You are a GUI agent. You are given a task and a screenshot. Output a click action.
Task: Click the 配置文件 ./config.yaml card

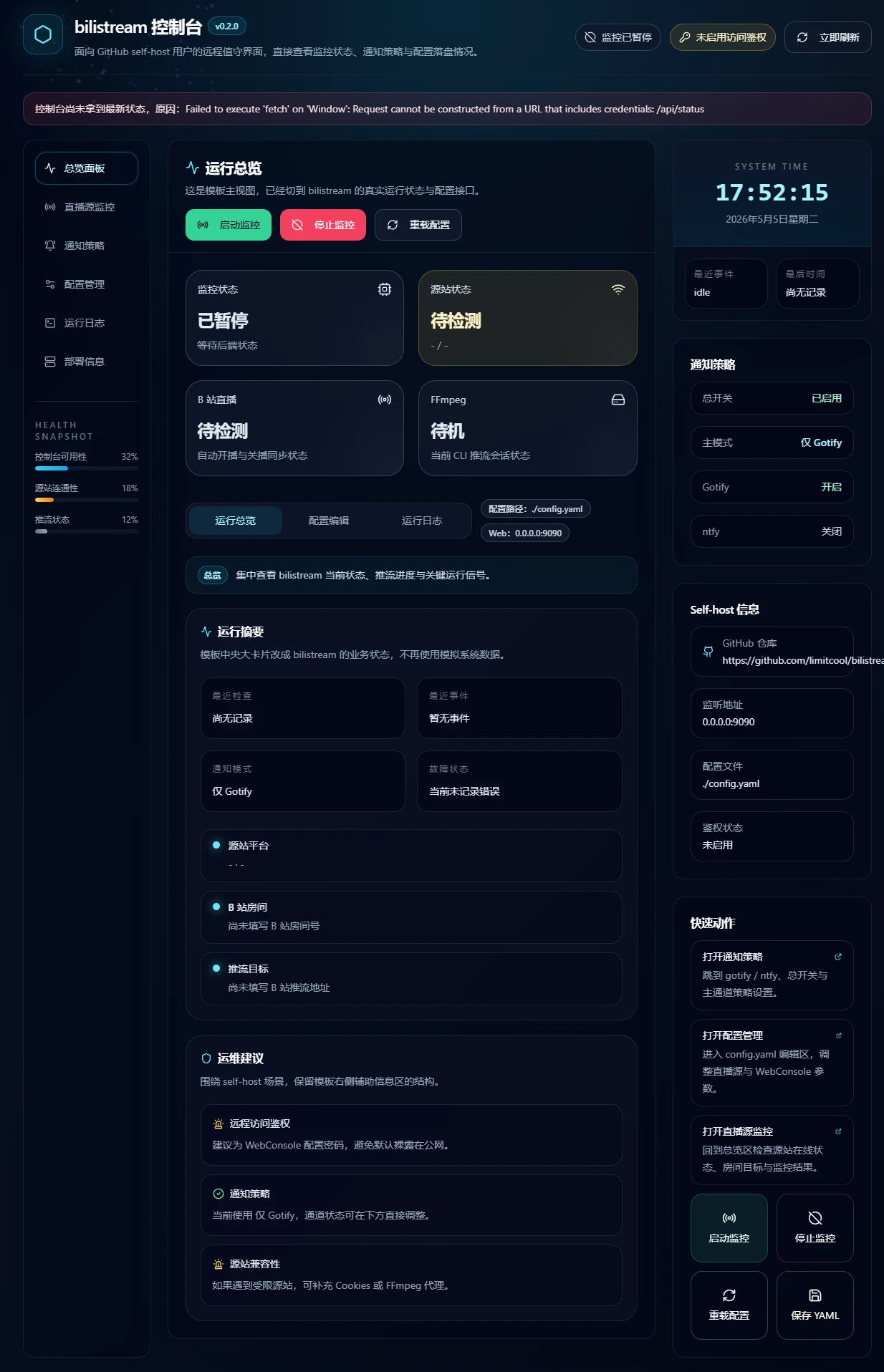pyautogui.click(x=772, y=775)
